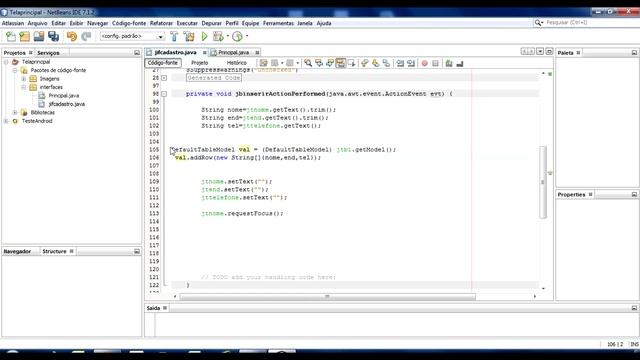This screenshot has width=640, height=360.
Task: Open the Ajuda menu
Action: 324,23
